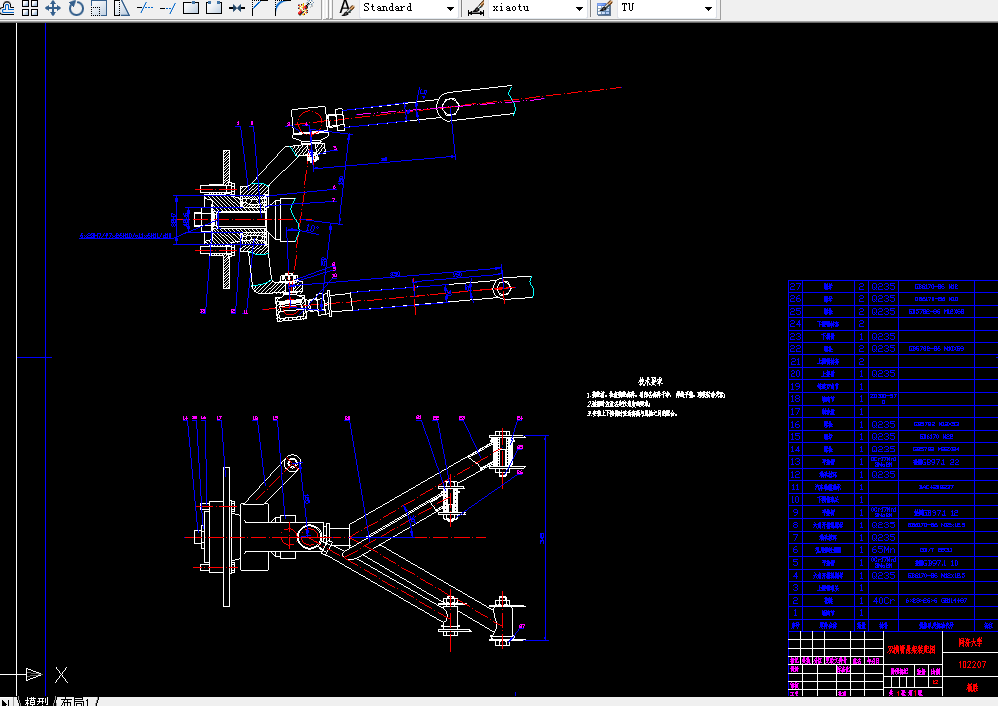Select the Extend tool
The height and width of the screenshot is (706, 998).
167,8
